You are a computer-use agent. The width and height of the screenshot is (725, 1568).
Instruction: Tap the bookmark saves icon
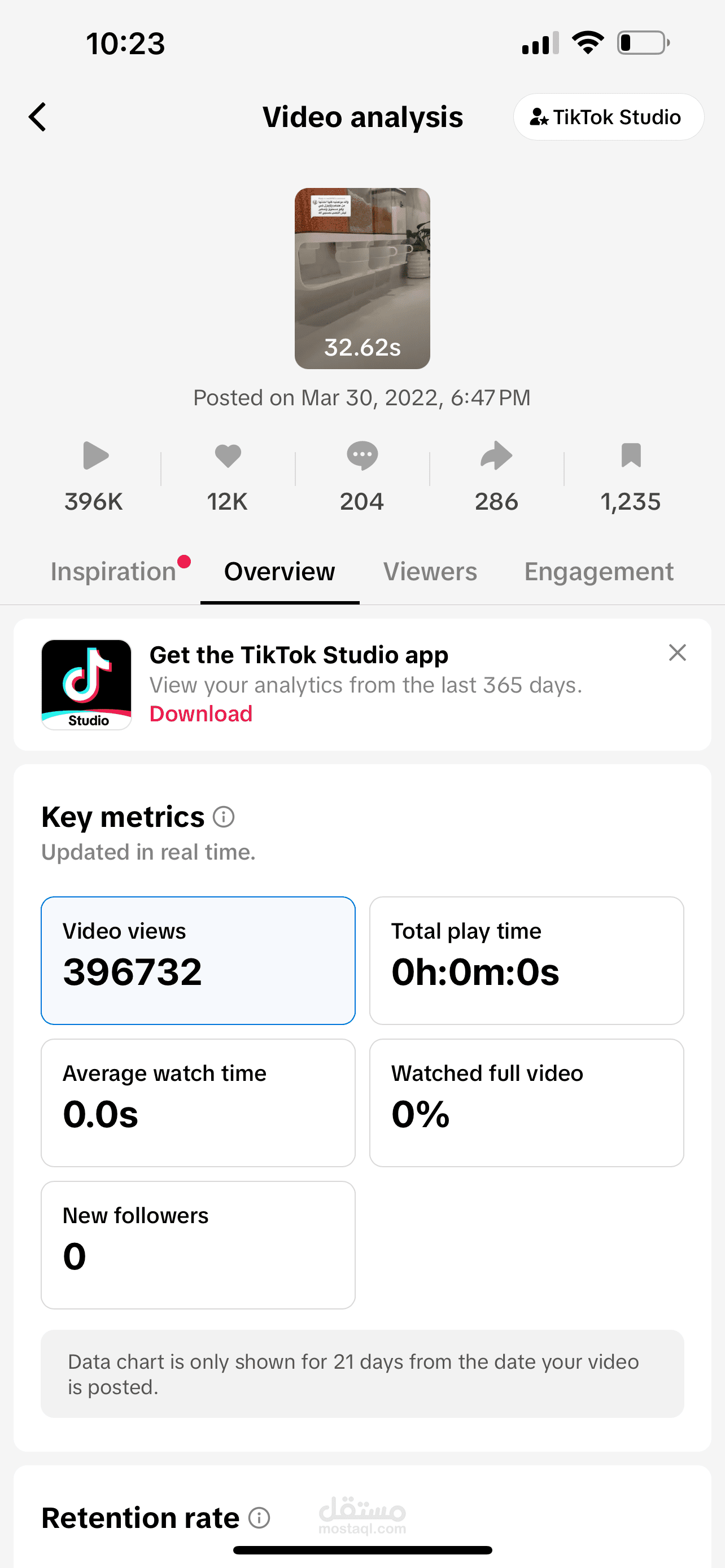click(631, 456)
